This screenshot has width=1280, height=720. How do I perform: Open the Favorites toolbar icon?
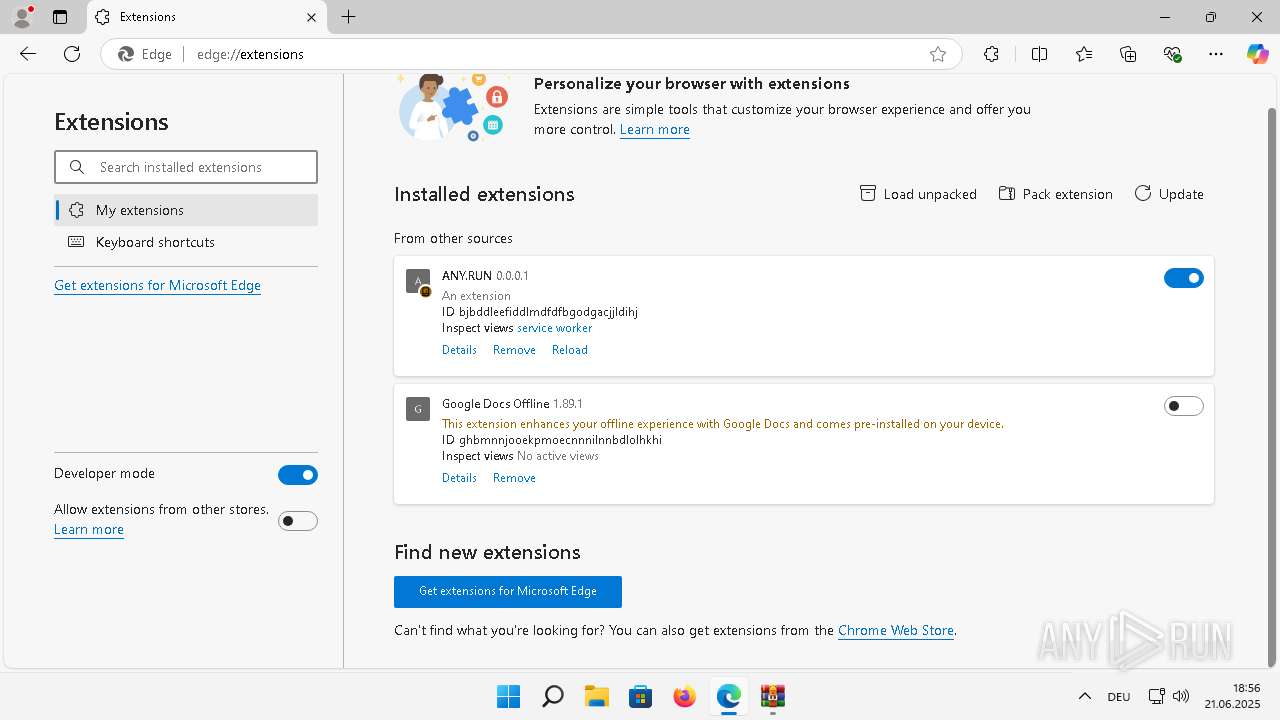(x=1084, y=54)
